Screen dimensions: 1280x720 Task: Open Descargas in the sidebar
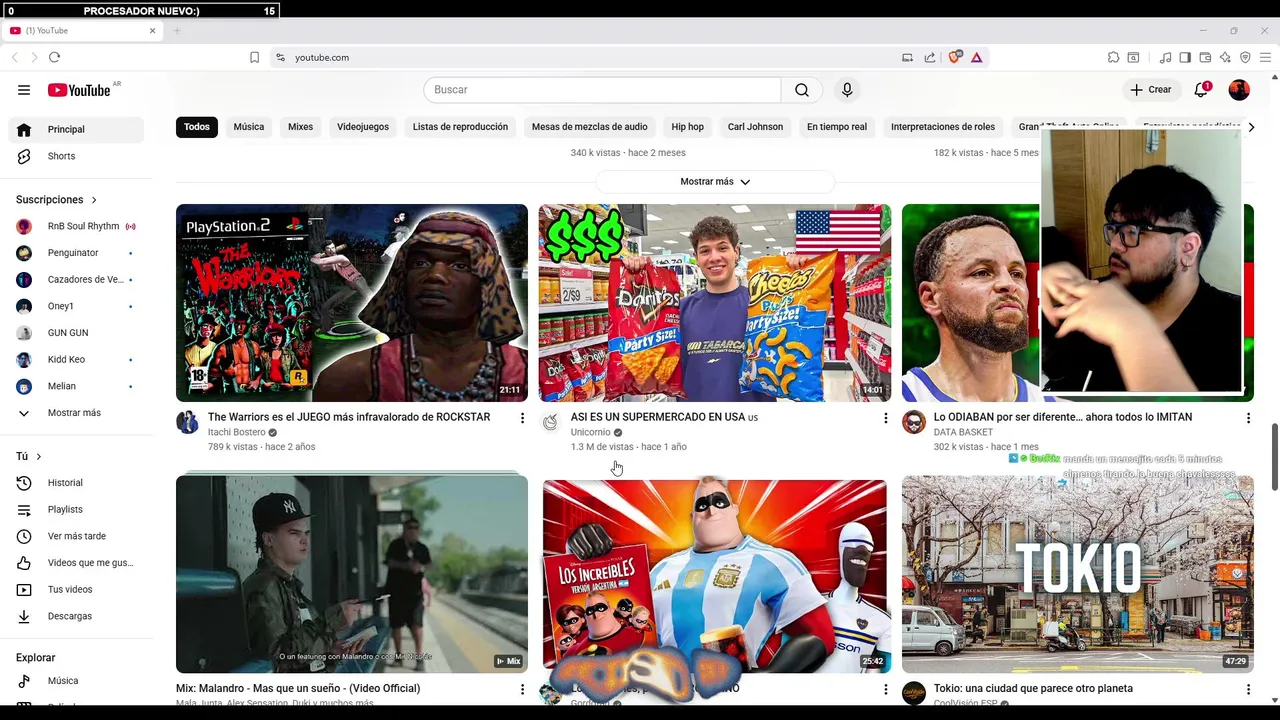pyautogui.click(x=76, y=616)
